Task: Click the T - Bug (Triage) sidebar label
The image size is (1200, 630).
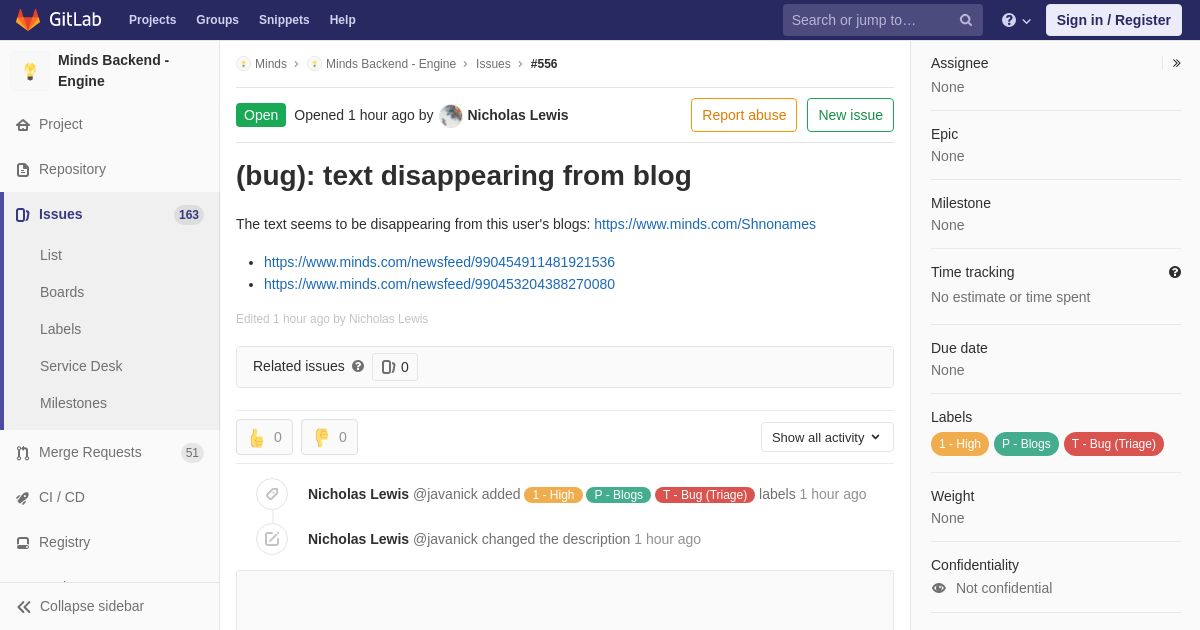Action: [1114, 444]
